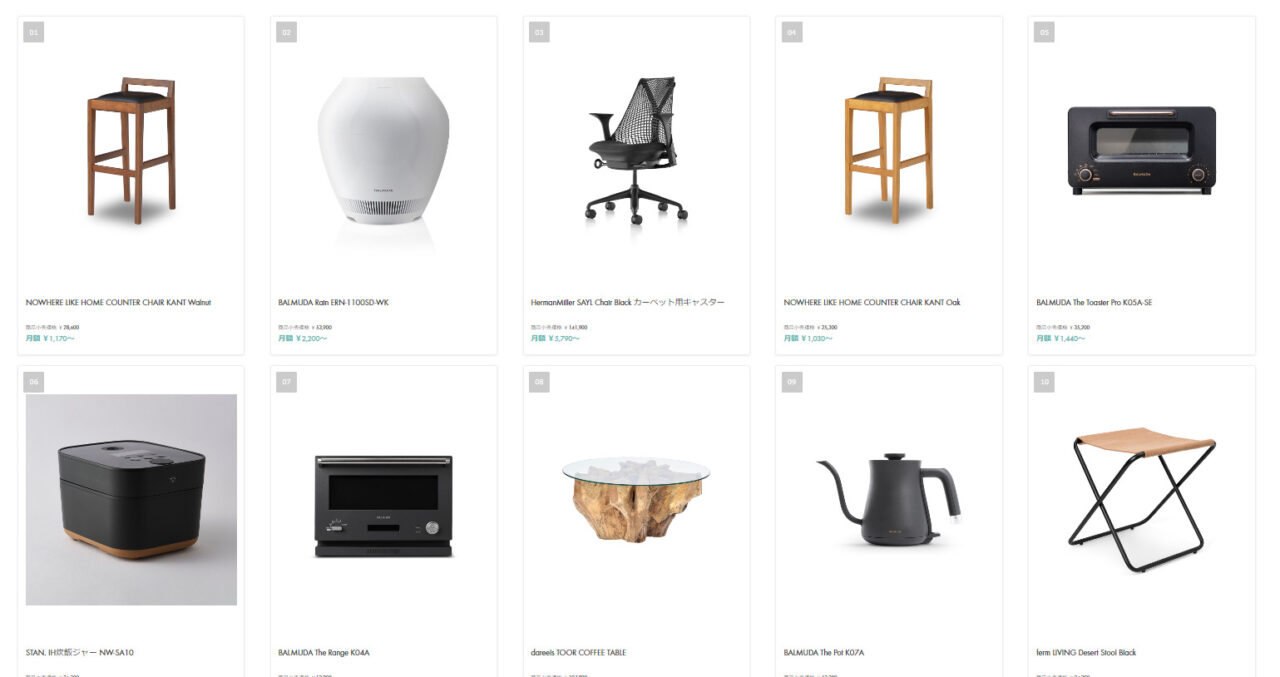Click the 05 rank badge on toaster card
Screen dimensions: 1280x677
point(1044,33)
